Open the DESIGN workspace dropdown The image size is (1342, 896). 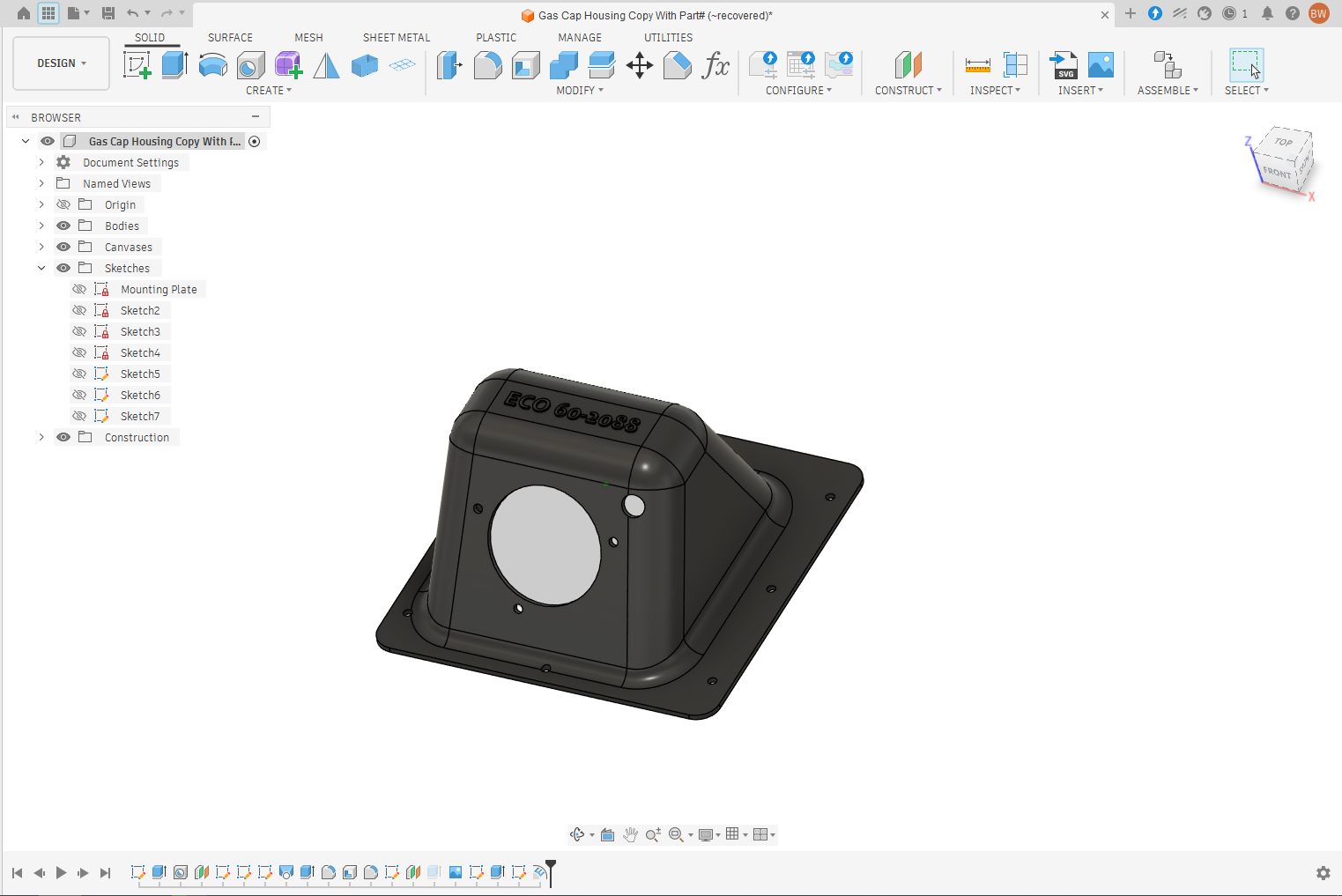pos(62,63)
